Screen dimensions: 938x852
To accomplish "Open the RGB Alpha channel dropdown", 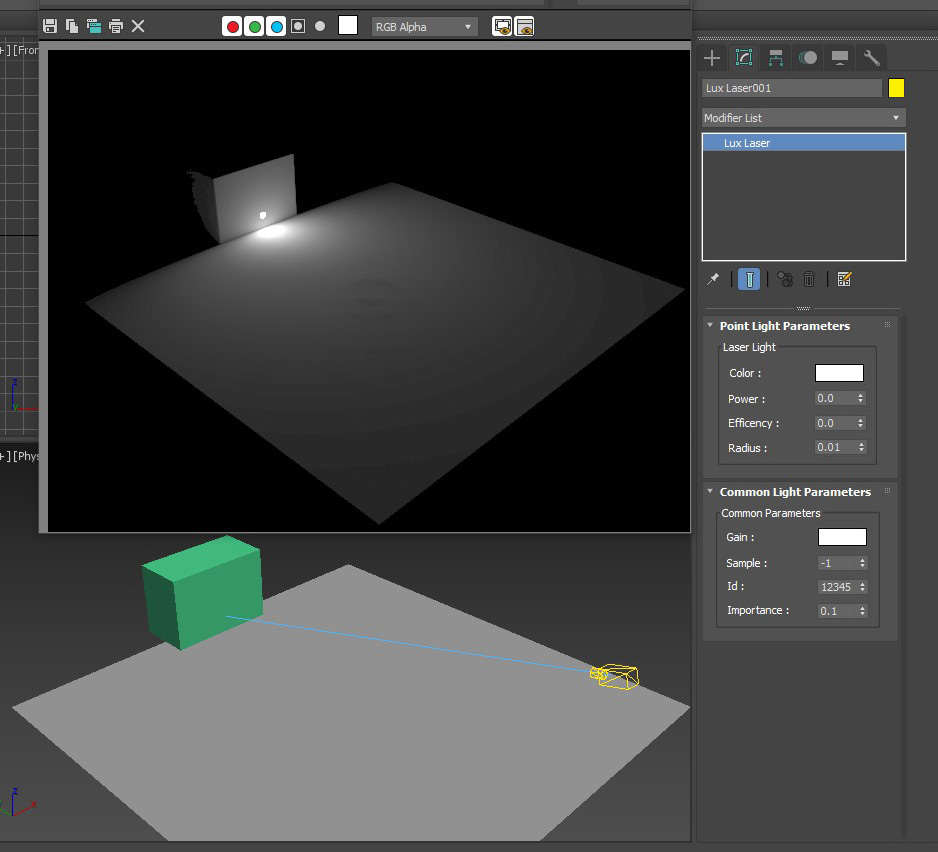I will pos(424,27).
